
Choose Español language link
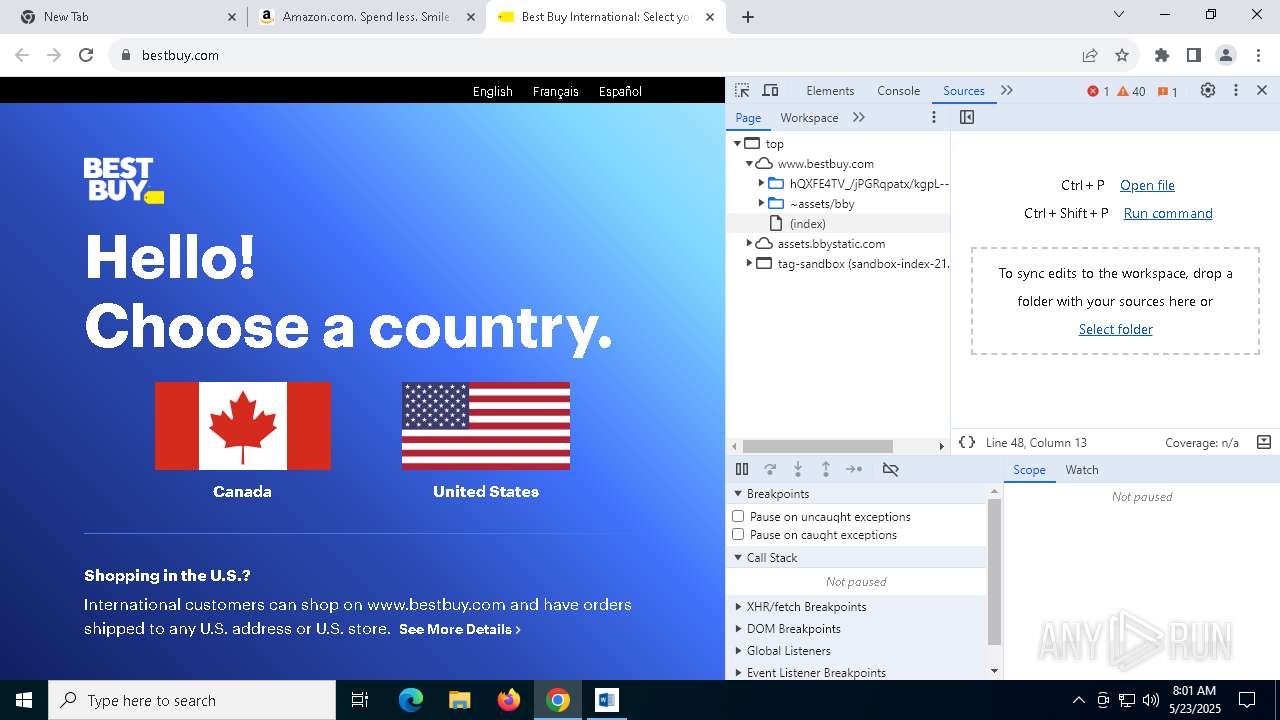pyautogui.click(x=620, y=91)
